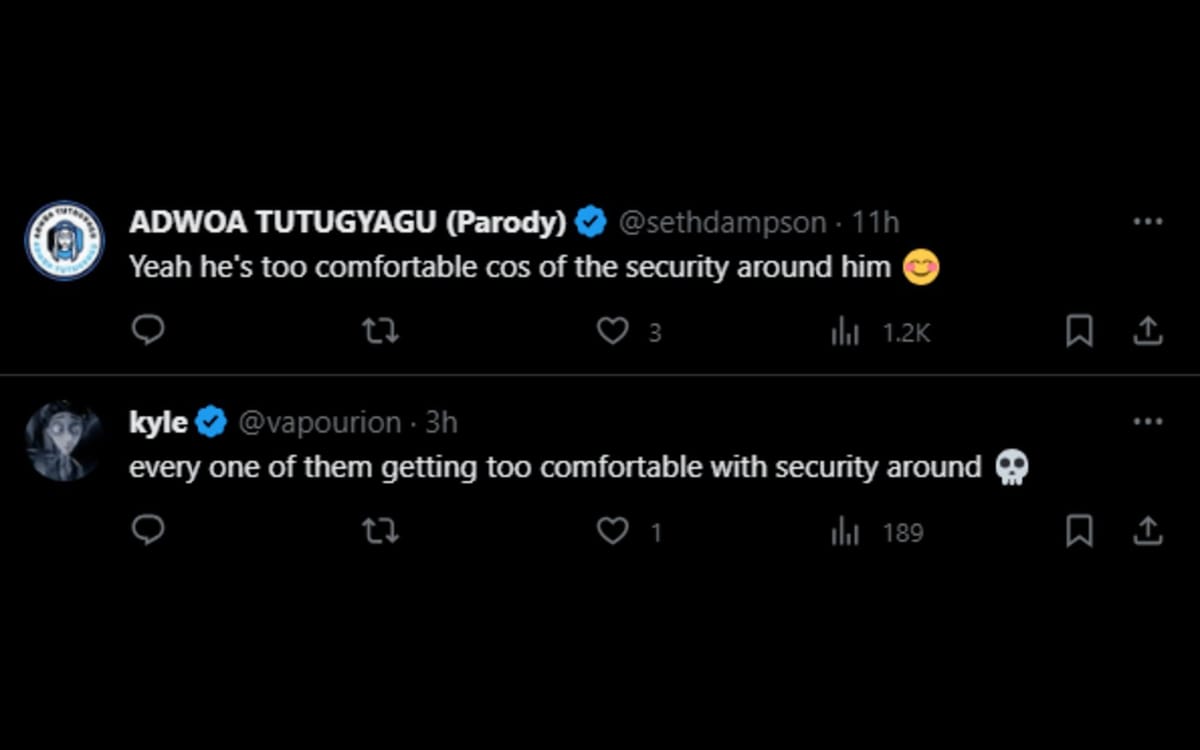Open more options for ADWOA TUTUGYAGU tweet

[1147, 222]
